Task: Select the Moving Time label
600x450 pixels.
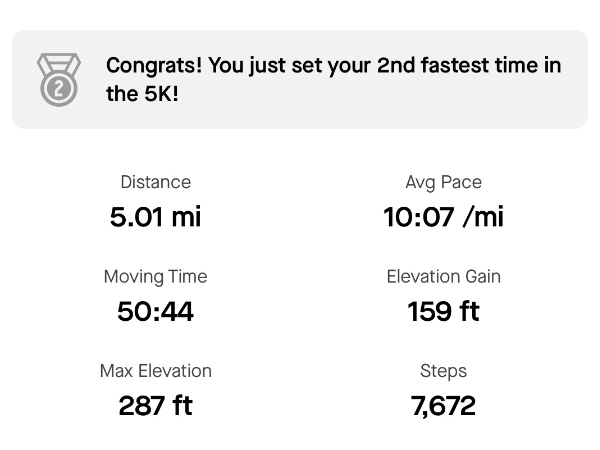Action: 155,277
